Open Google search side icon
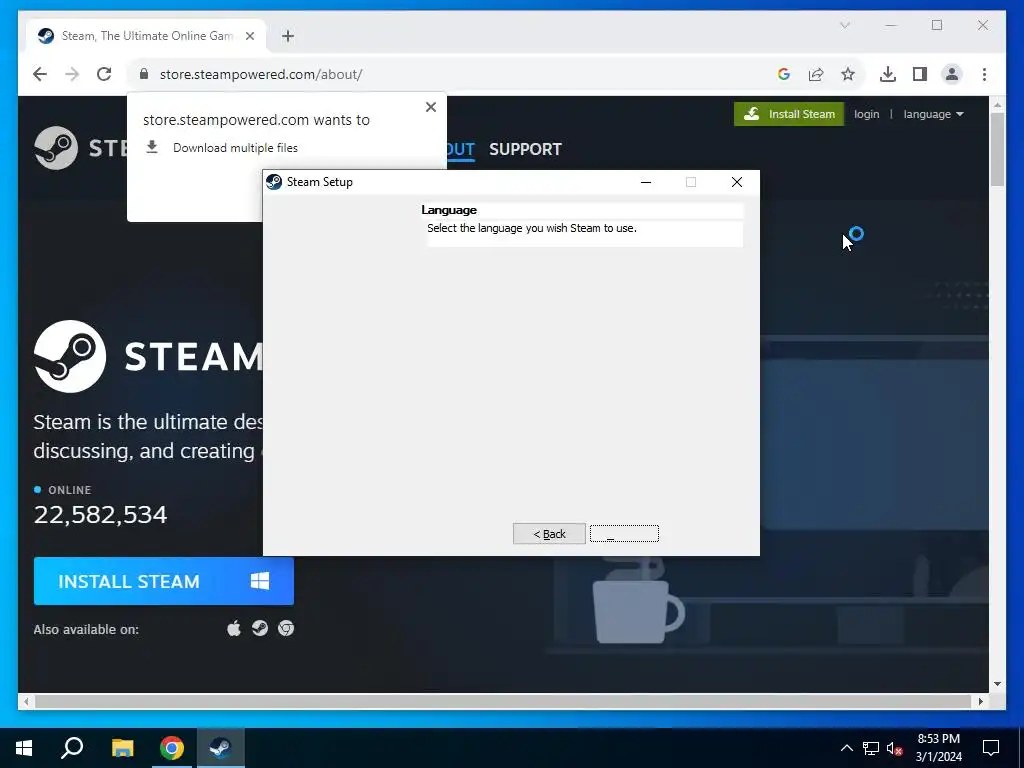Image resolution: width=1024 pixels, height=768 pixels. pyautogui.click(x=784, y=74)
